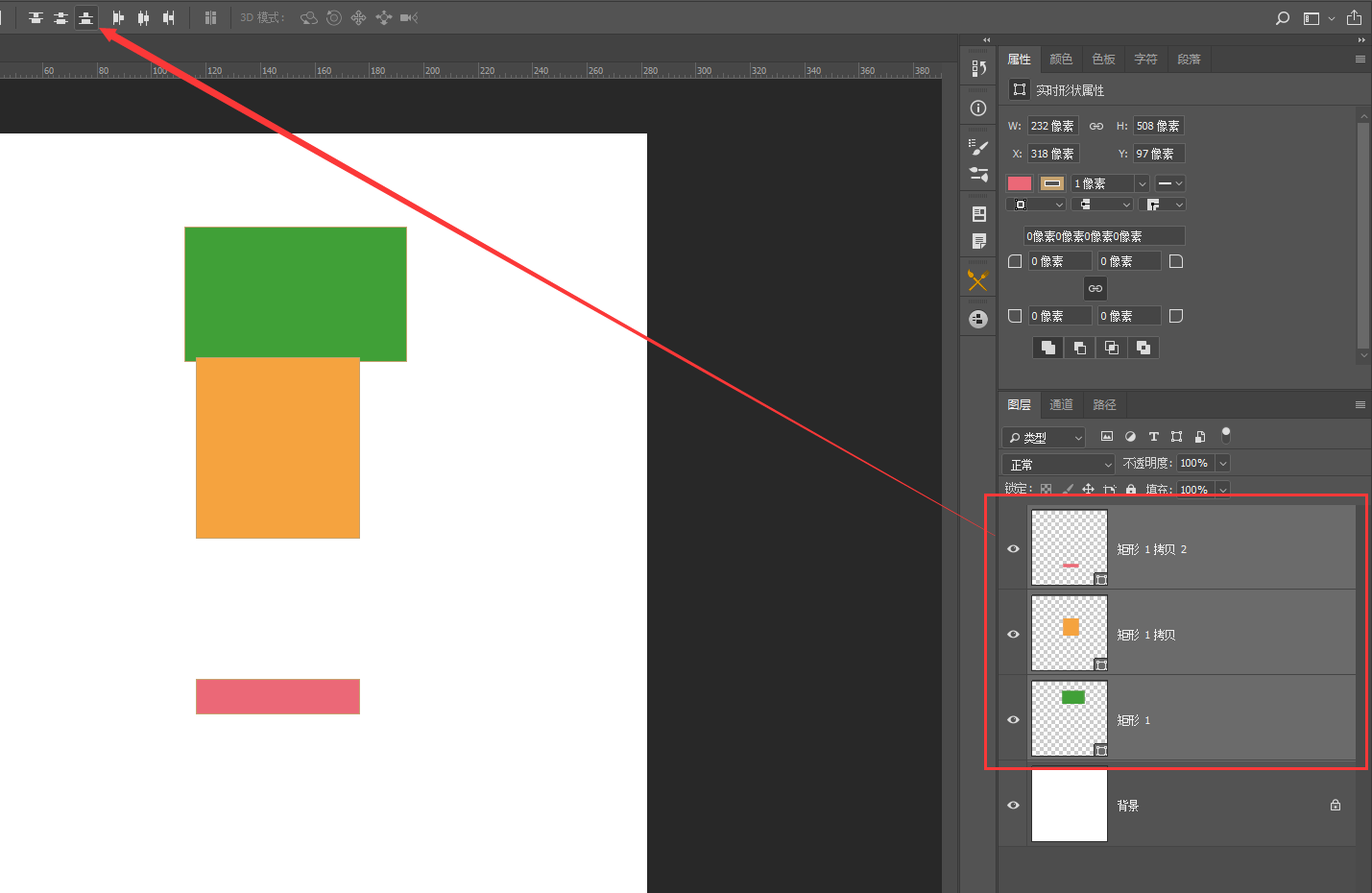This screenshot has width=1372, height=893.
Task: Open the stroke line style dropdown
Action: (1170, 183)
